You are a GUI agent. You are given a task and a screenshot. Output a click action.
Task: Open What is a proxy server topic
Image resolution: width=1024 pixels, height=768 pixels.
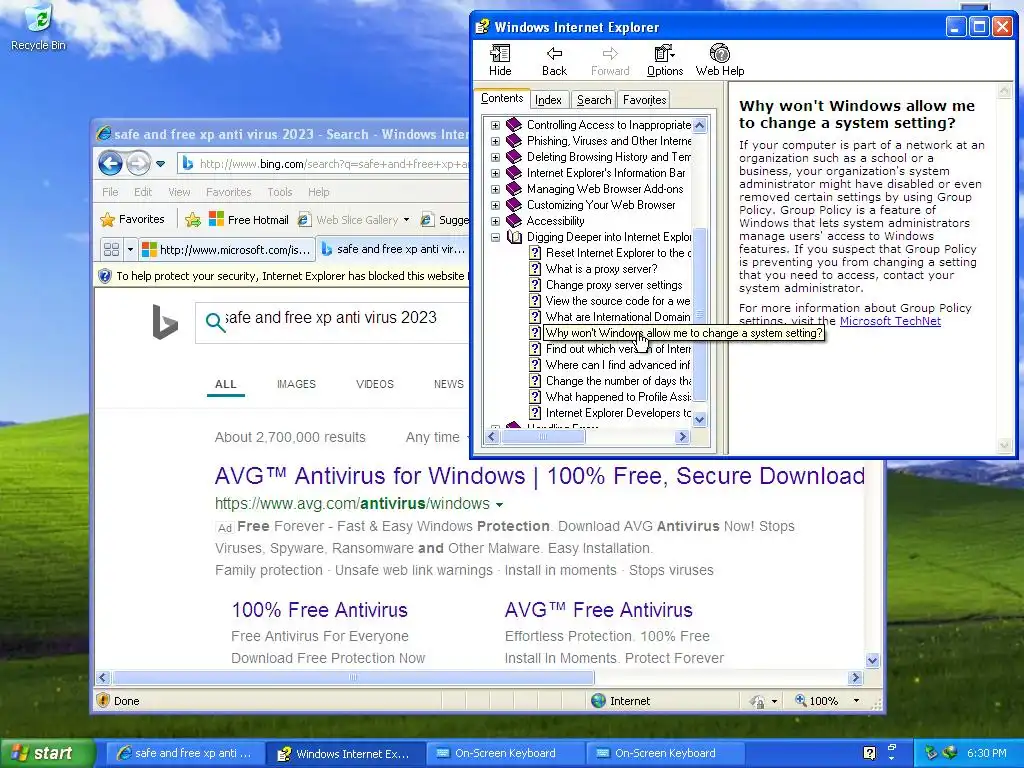[601, 269]
